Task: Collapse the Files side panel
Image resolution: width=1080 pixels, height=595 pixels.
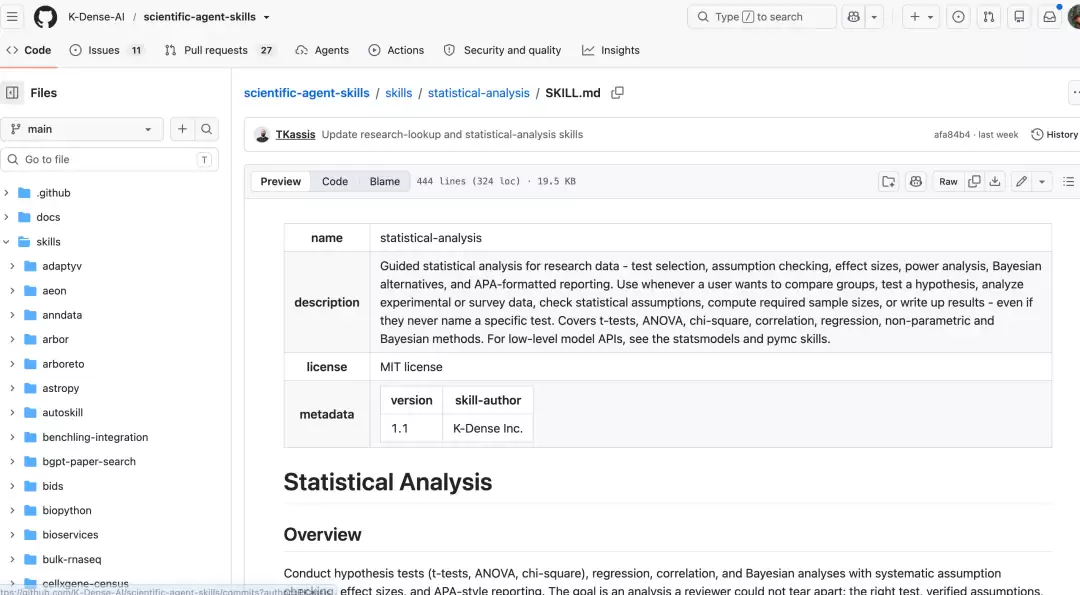Action: (x=12, y=92)
